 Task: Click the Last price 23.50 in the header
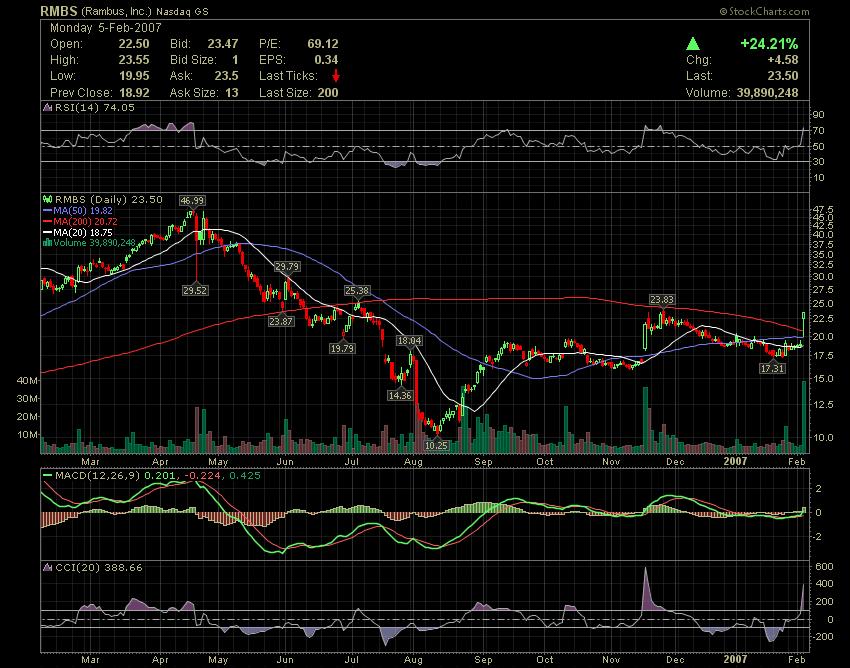783,76
